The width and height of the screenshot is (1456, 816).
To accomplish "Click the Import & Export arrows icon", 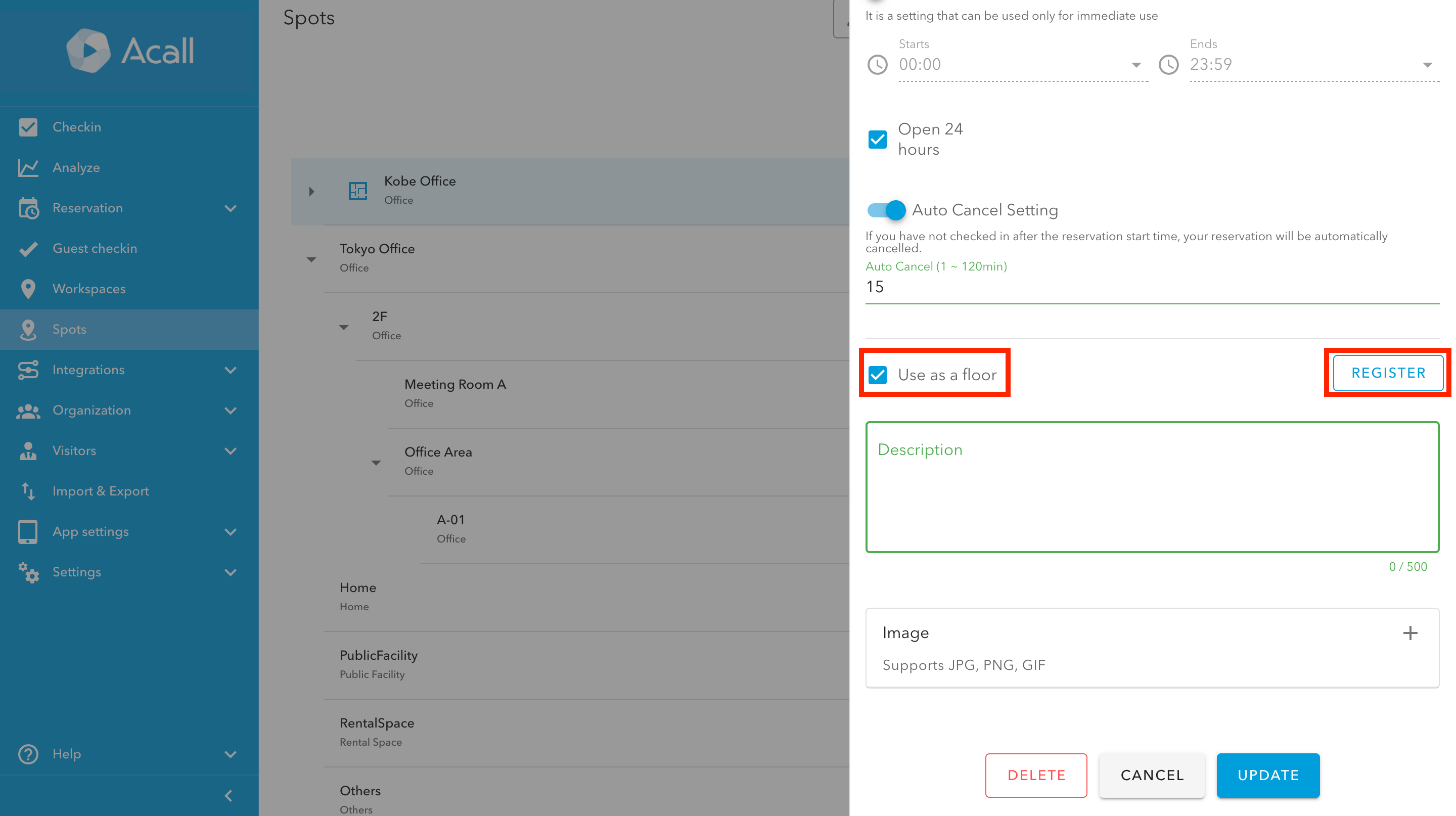I will (x=28, y=491).
